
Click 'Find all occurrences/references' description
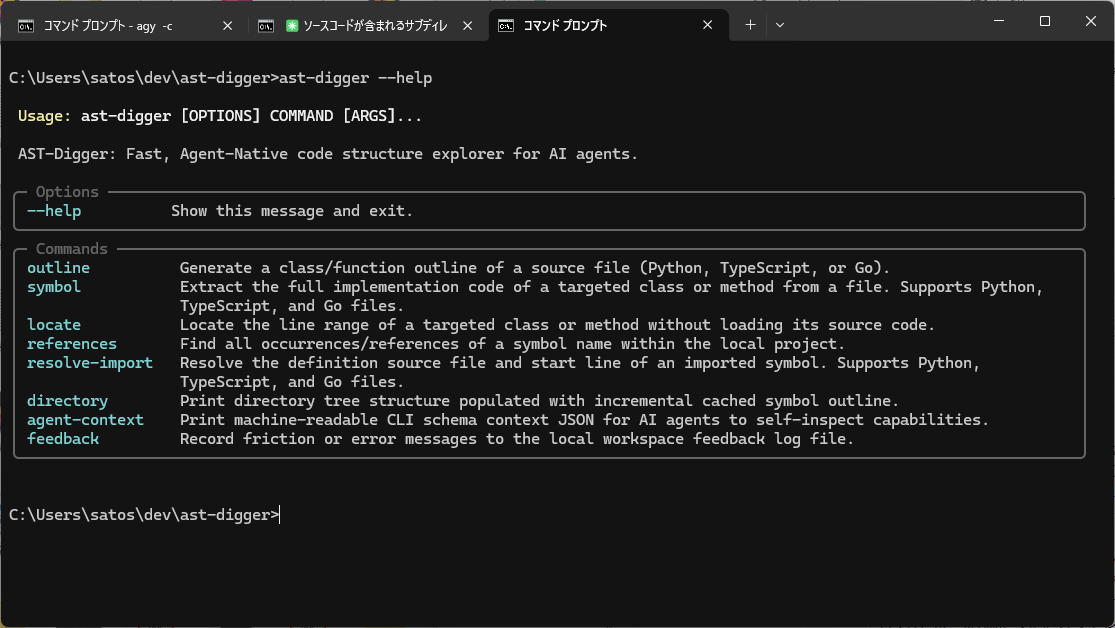[x=512, y=344]
